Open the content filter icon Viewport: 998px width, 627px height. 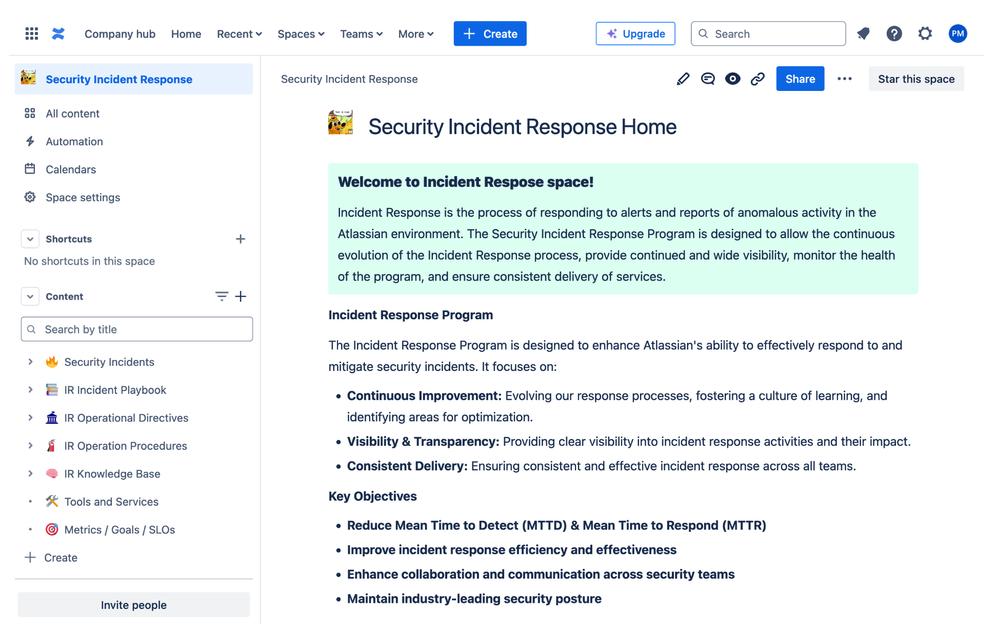tap(221, 297)
